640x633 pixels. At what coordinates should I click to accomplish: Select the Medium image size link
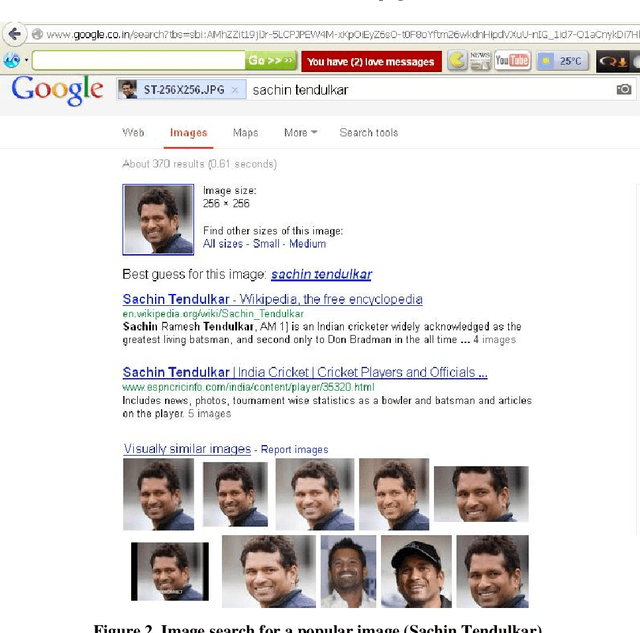pyautogui.click(x=307, y=243)
